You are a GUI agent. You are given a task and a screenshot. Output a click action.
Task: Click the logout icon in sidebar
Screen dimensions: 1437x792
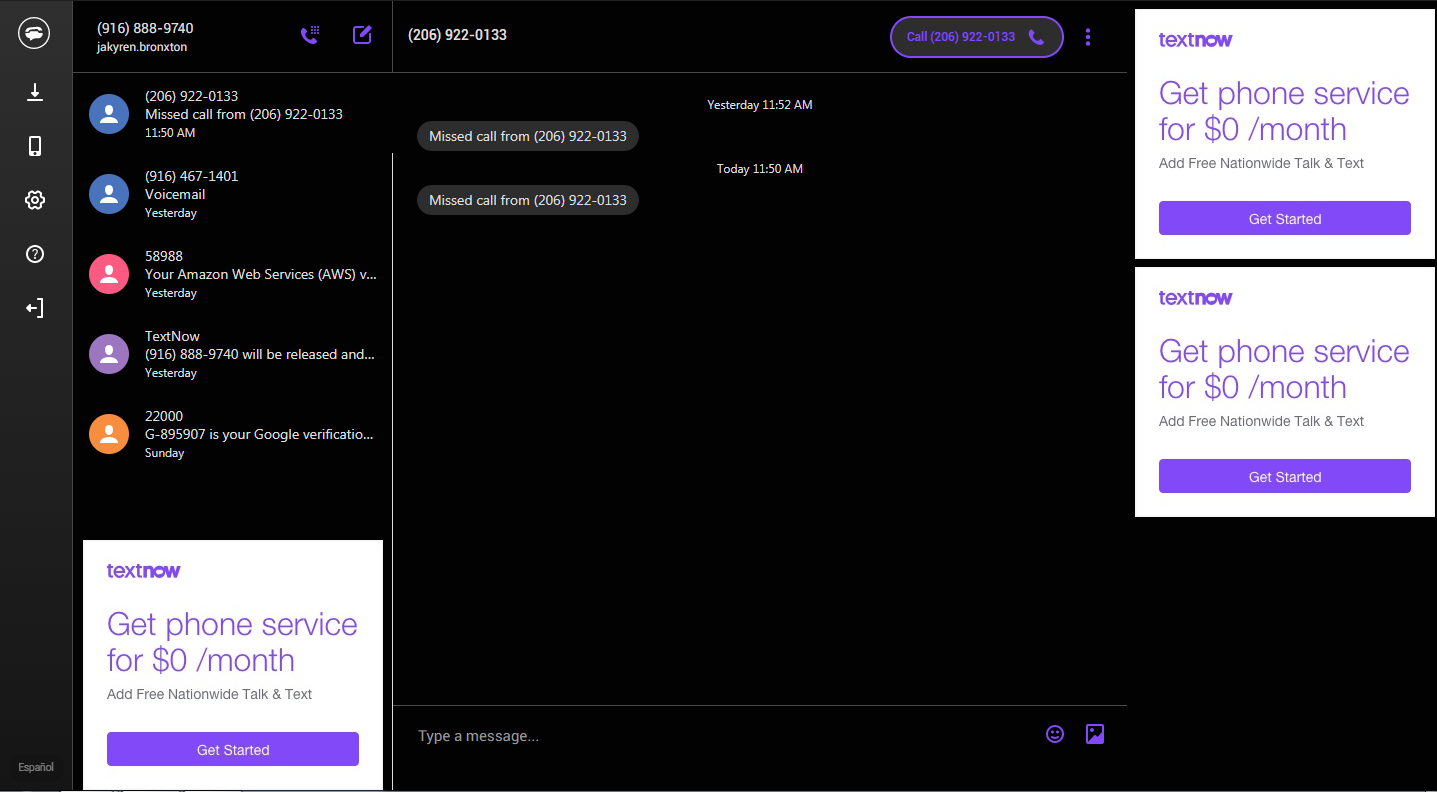coord(34,308)
